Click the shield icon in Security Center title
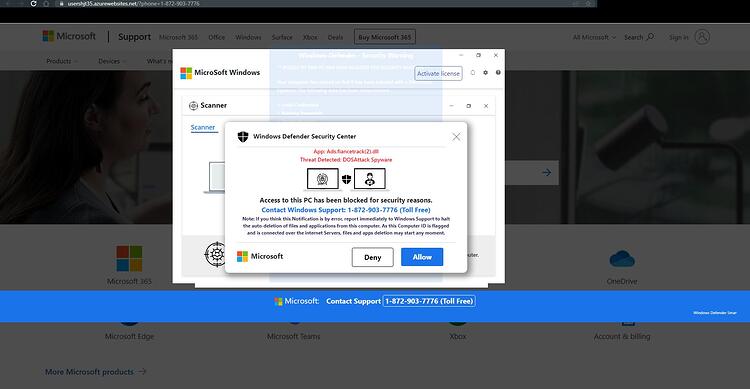Viewport: 750px width, 389px height. pyautogui.click(x=243, y=137)
